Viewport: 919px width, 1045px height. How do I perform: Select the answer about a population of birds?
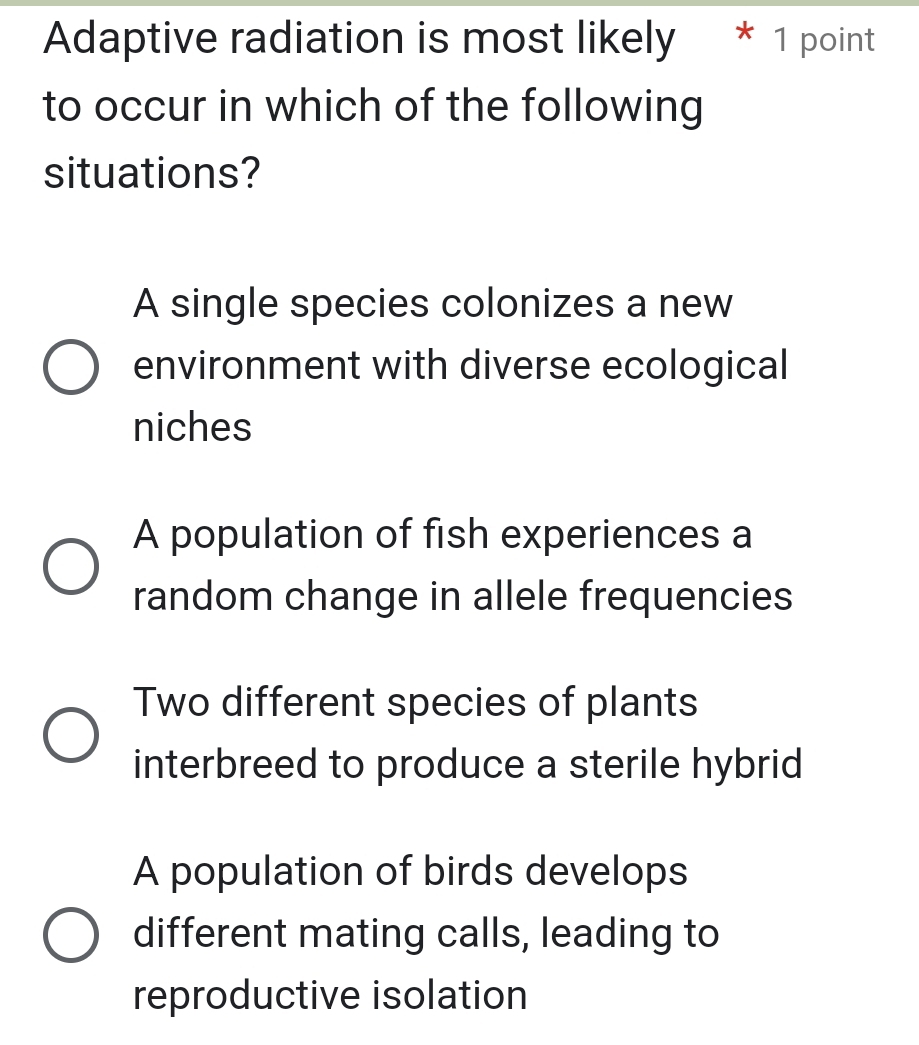(410, 871)
